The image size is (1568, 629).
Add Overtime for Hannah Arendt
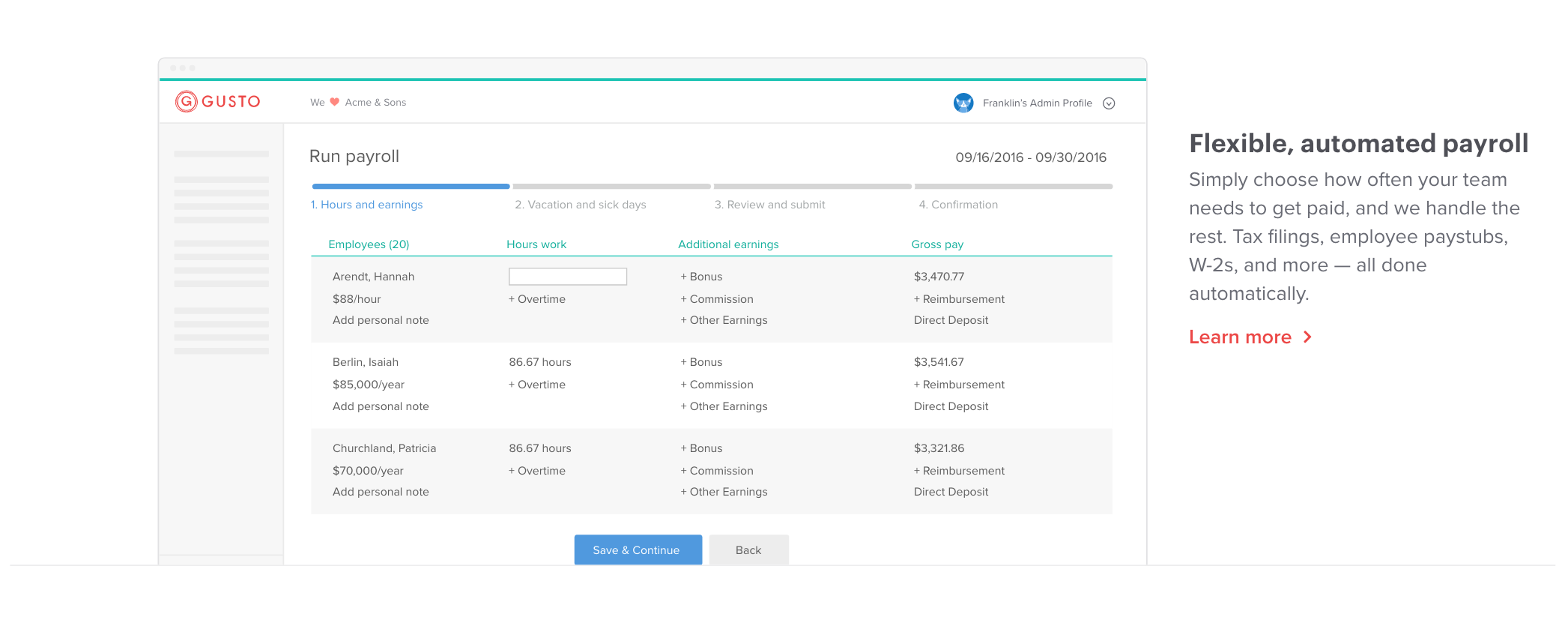point(537,299)
